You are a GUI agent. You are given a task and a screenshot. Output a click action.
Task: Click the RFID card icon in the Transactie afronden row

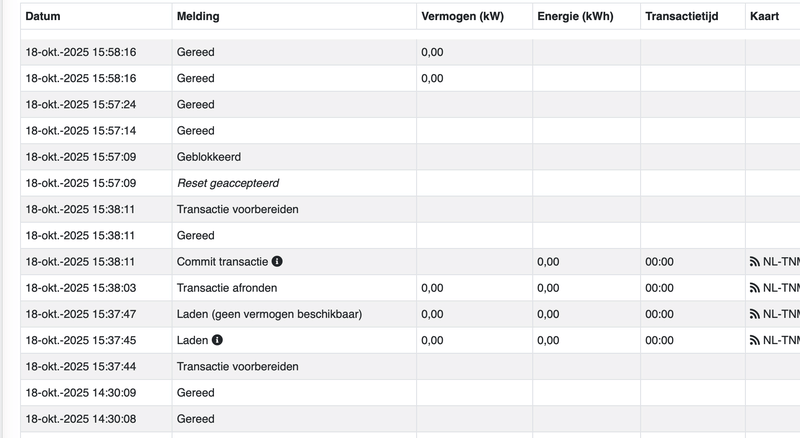pyautogui.click(x=755, y=288)
